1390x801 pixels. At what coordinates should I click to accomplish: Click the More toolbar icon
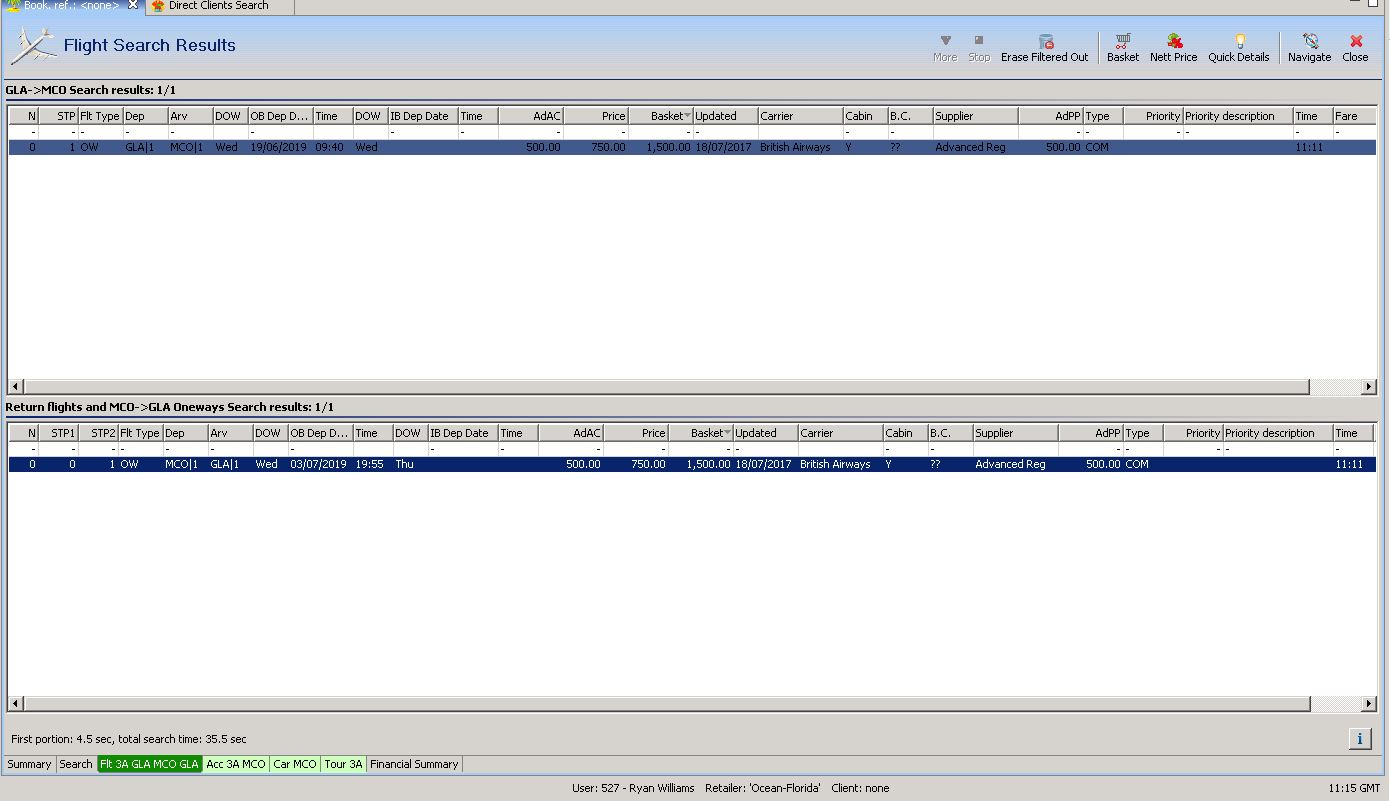(x=945, y=48)
